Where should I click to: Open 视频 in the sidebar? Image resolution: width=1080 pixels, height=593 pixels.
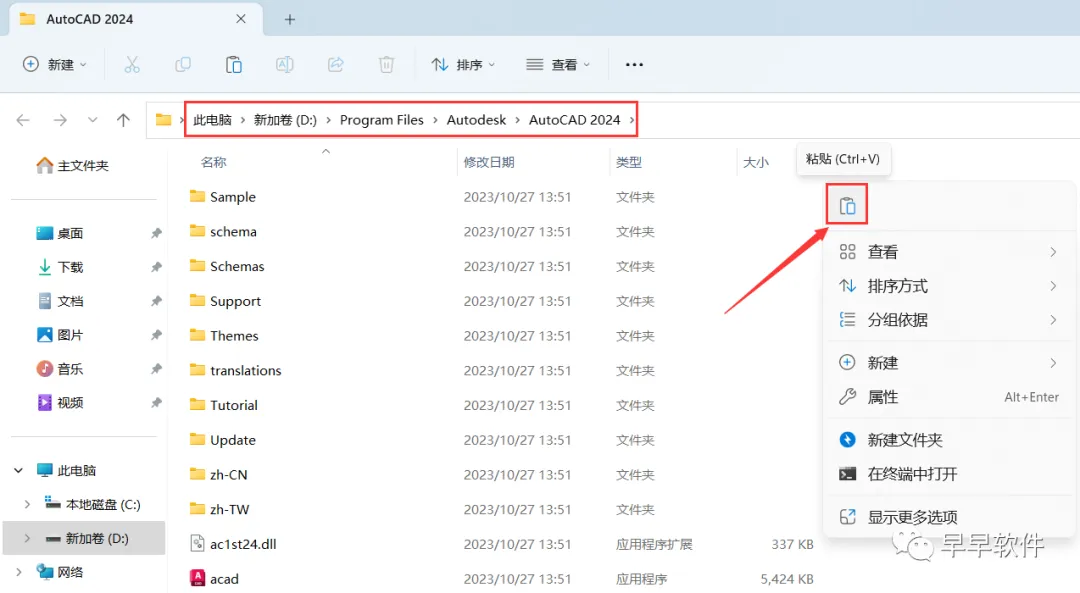point(60,402)
